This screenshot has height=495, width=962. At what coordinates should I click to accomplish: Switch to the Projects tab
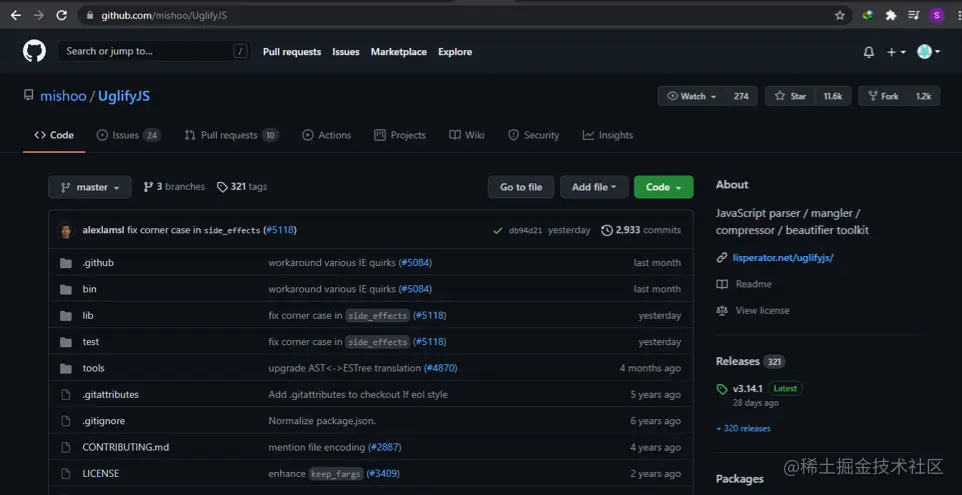click(400, 136)
